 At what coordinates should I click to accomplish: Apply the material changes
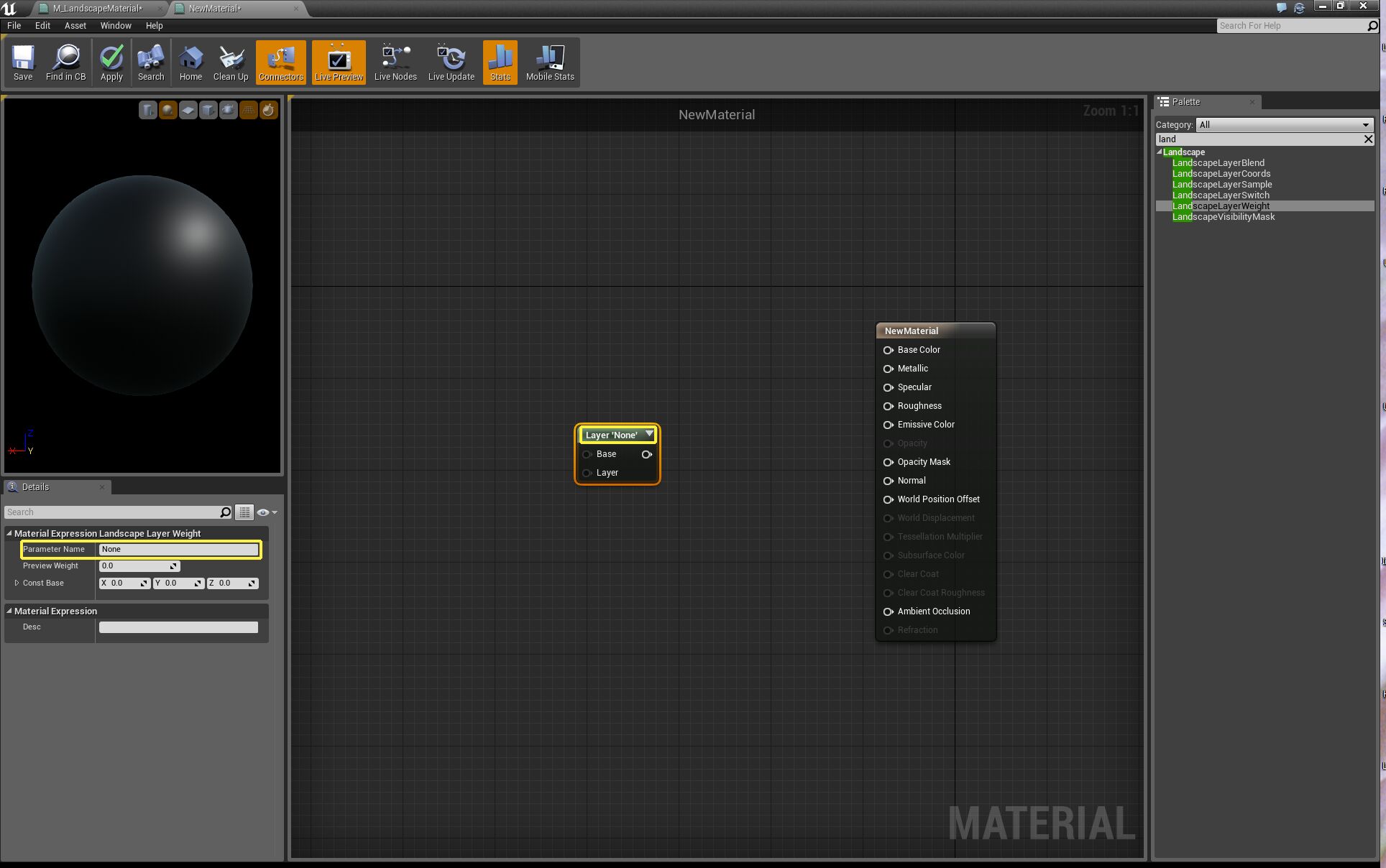111,63
